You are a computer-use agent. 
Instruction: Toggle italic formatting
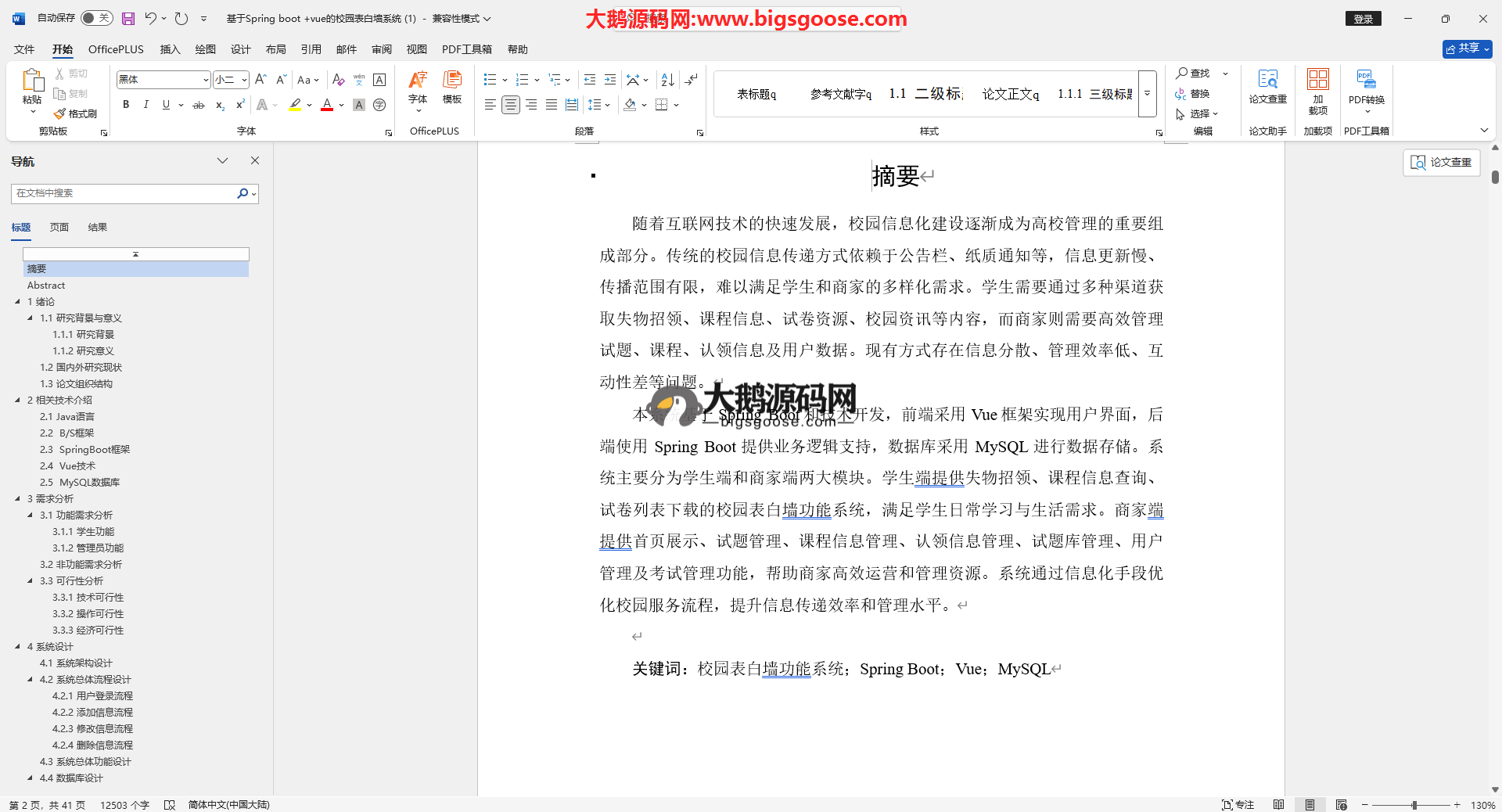pyautogui.click(x=146, y=105)
